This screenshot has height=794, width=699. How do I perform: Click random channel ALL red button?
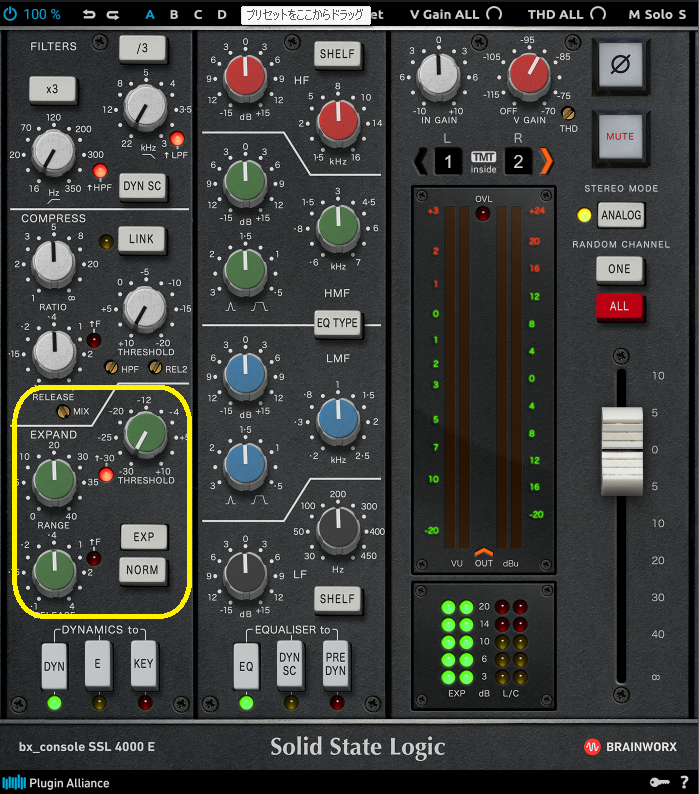(619, 307)
